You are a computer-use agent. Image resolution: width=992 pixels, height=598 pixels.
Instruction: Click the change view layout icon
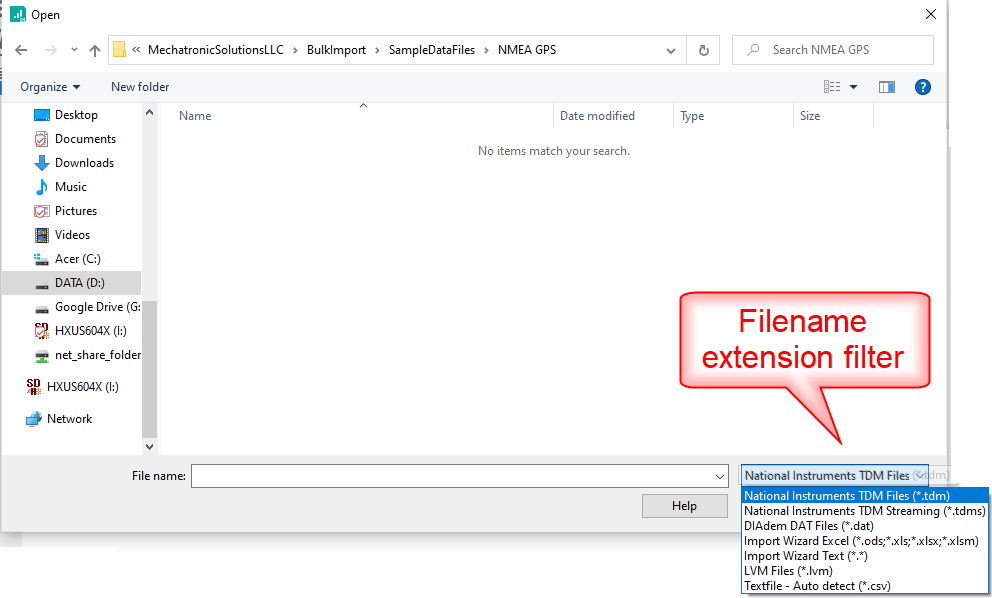coord(833,87)
